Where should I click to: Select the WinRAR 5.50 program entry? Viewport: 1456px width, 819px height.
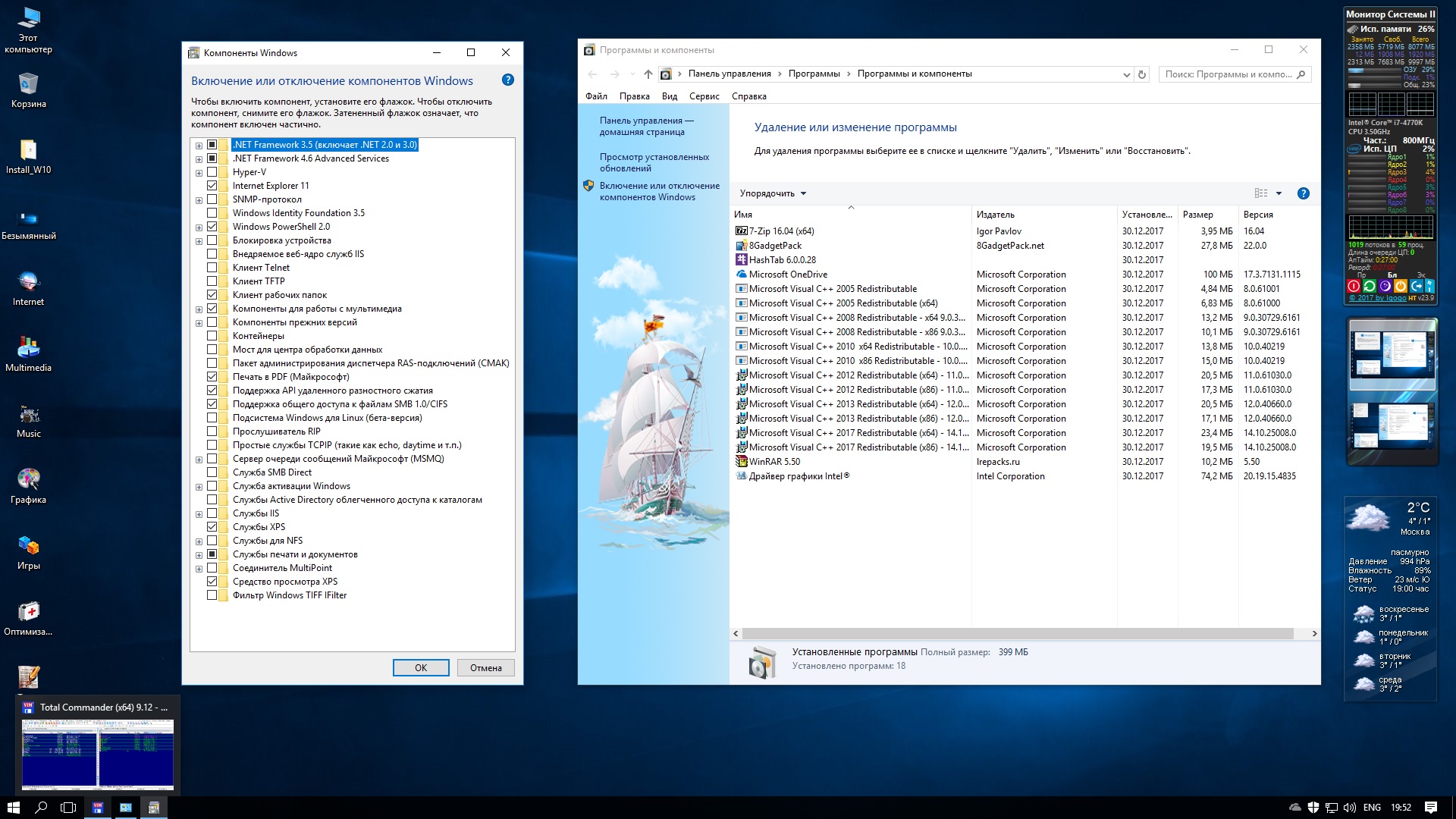tap(774, 462)
